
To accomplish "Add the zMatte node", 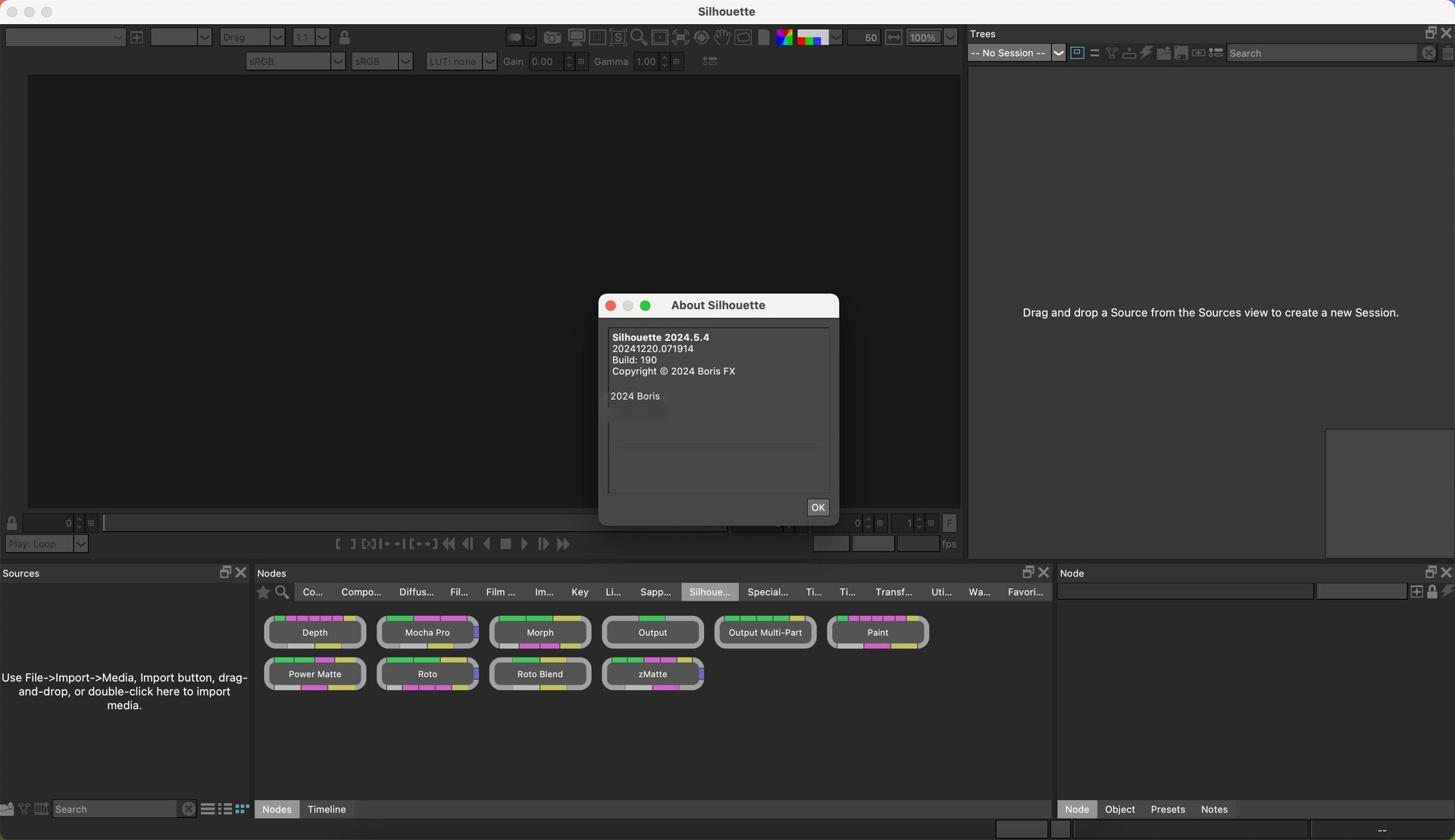I will click(x=652, y=674).
